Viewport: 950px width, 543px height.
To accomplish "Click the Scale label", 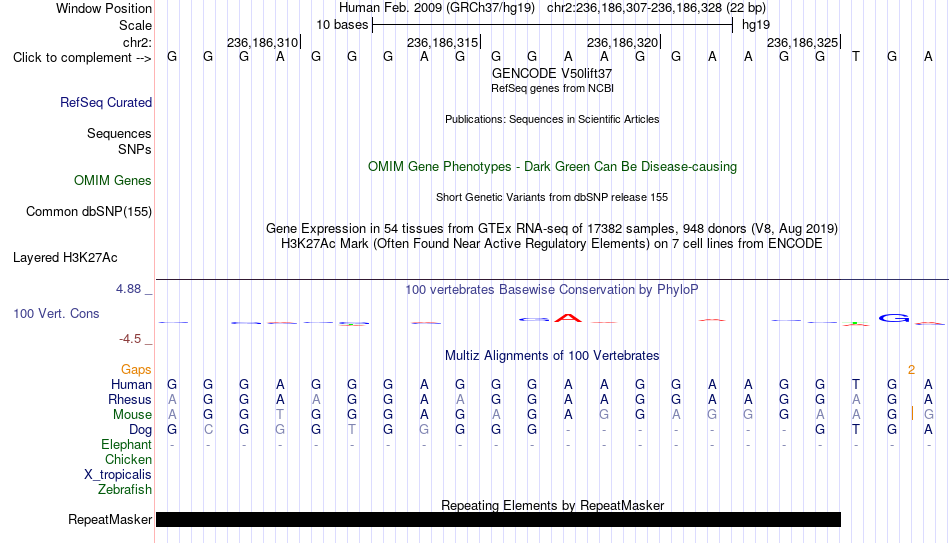I will pyautogui.click(x=135, y=25).
